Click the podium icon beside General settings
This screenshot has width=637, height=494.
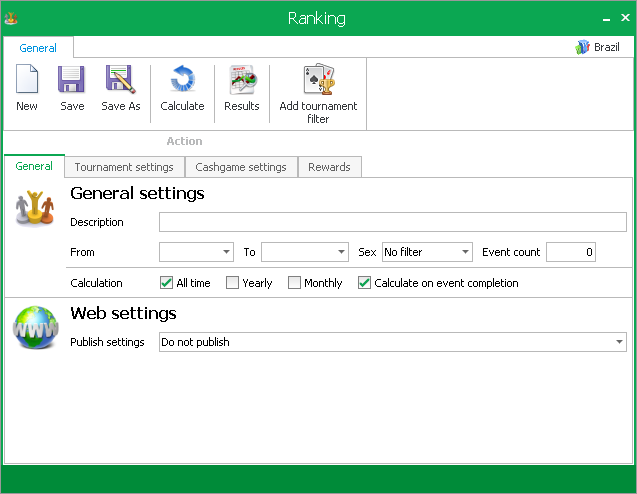coord(35,207)
